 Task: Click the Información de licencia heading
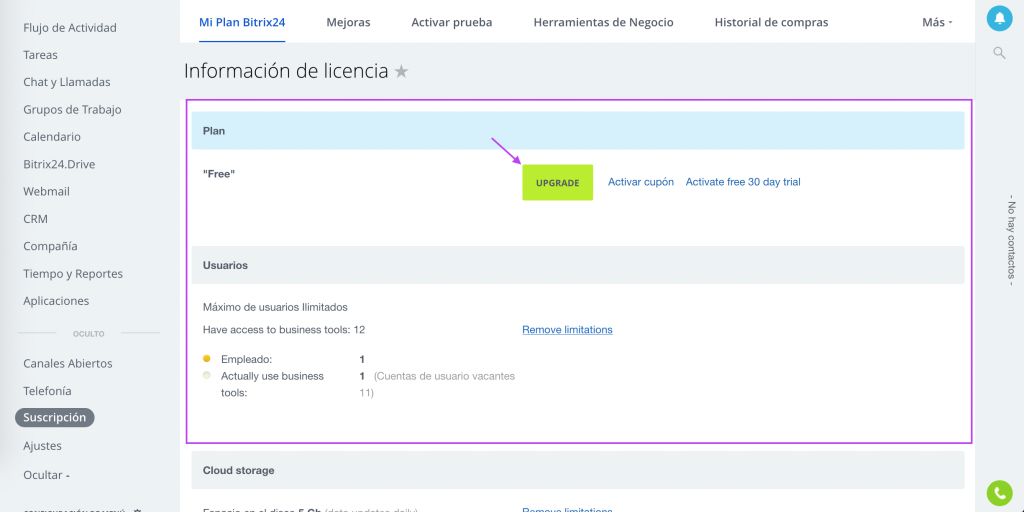[x=286, y=71]
